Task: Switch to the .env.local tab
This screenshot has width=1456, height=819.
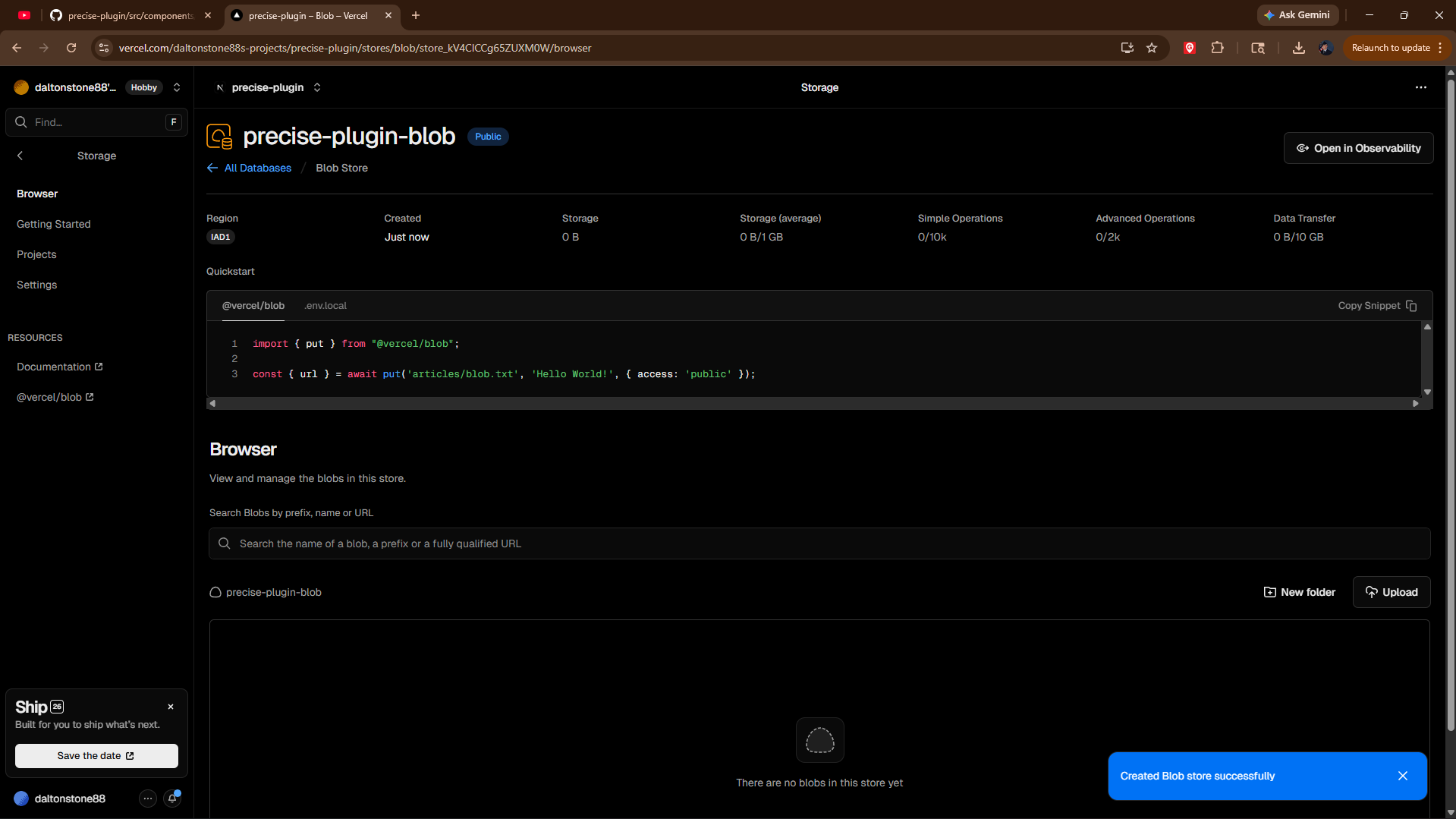Action: (325, 306)
